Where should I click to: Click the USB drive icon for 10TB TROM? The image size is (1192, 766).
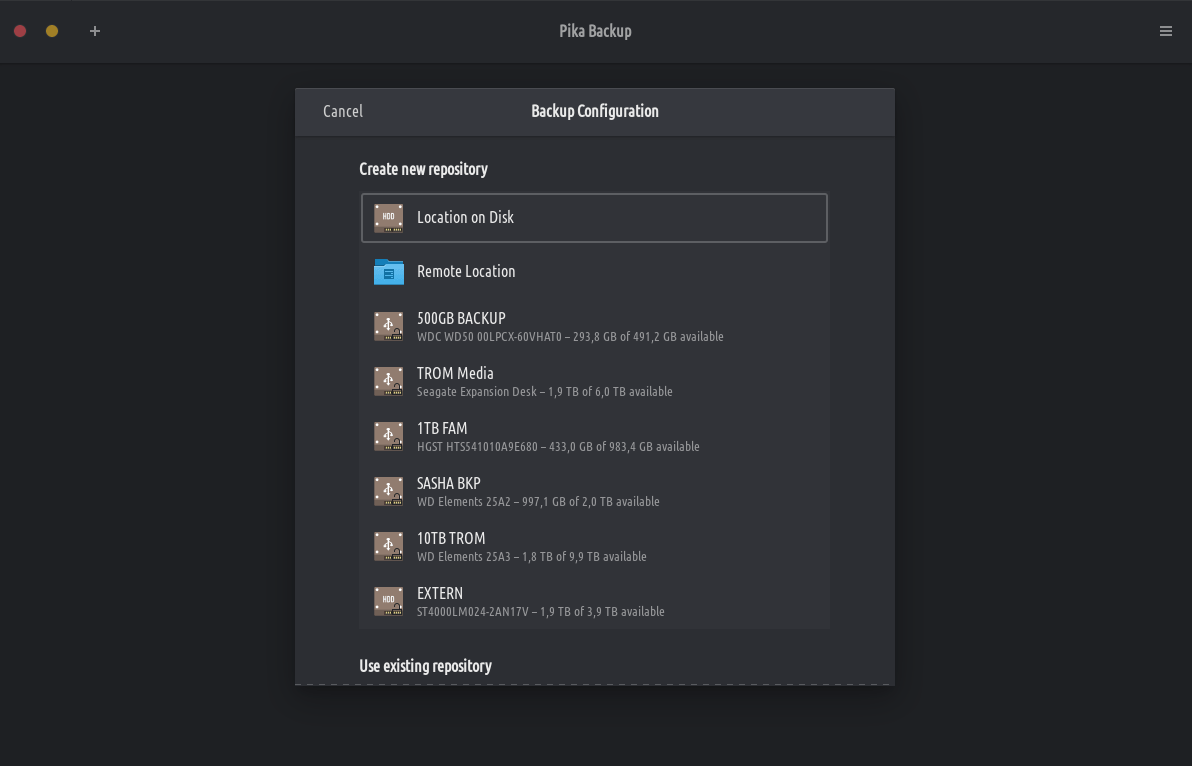(x=389, y=547)
